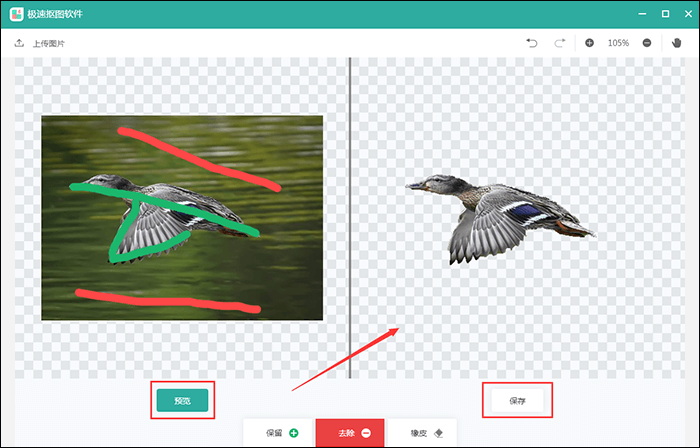Zoom out with the minus icon
The width and height of the screenshot is (700, 448).
click(x=646, y=43)
